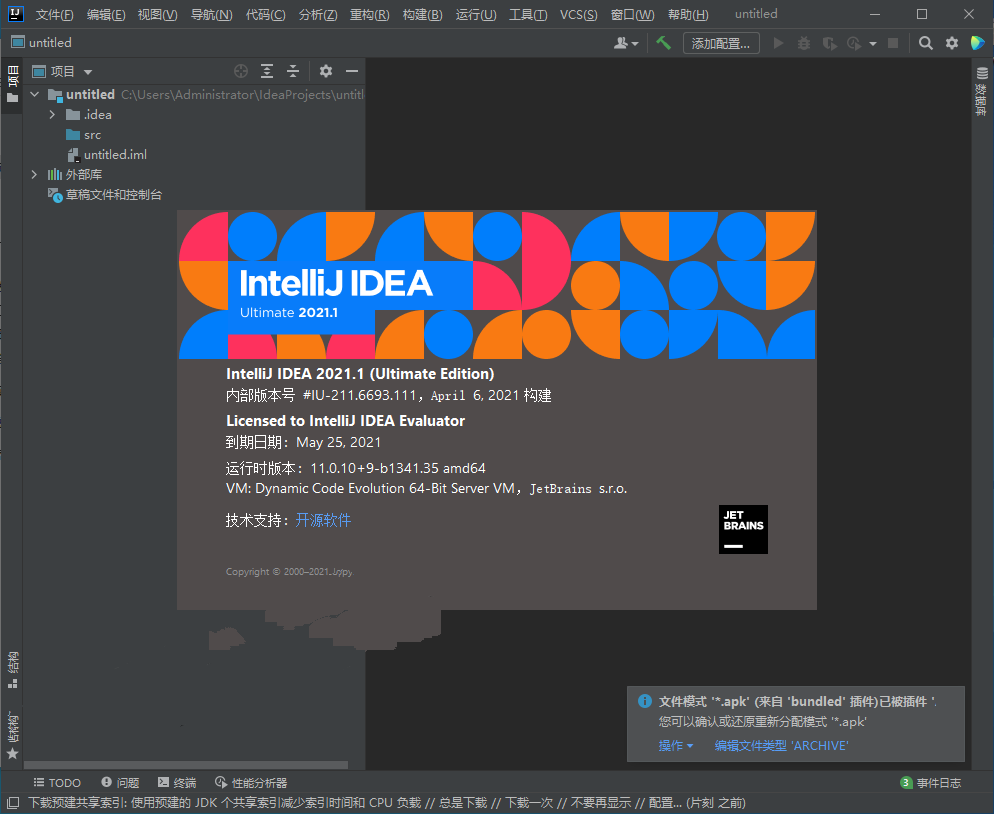Open the 项目 view selector dropdown
Screen dimensions: 994x814
tap(63, 72)
